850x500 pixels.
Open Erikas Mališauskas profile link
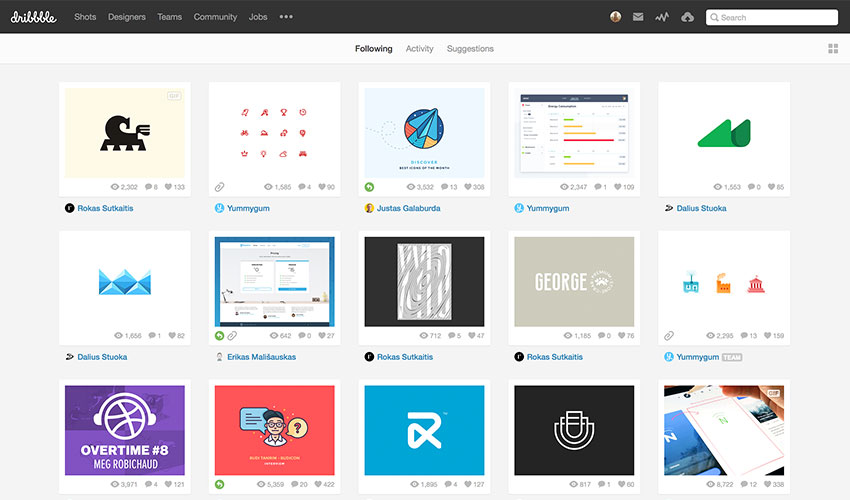pyautogui.click(x=261, y=357)
